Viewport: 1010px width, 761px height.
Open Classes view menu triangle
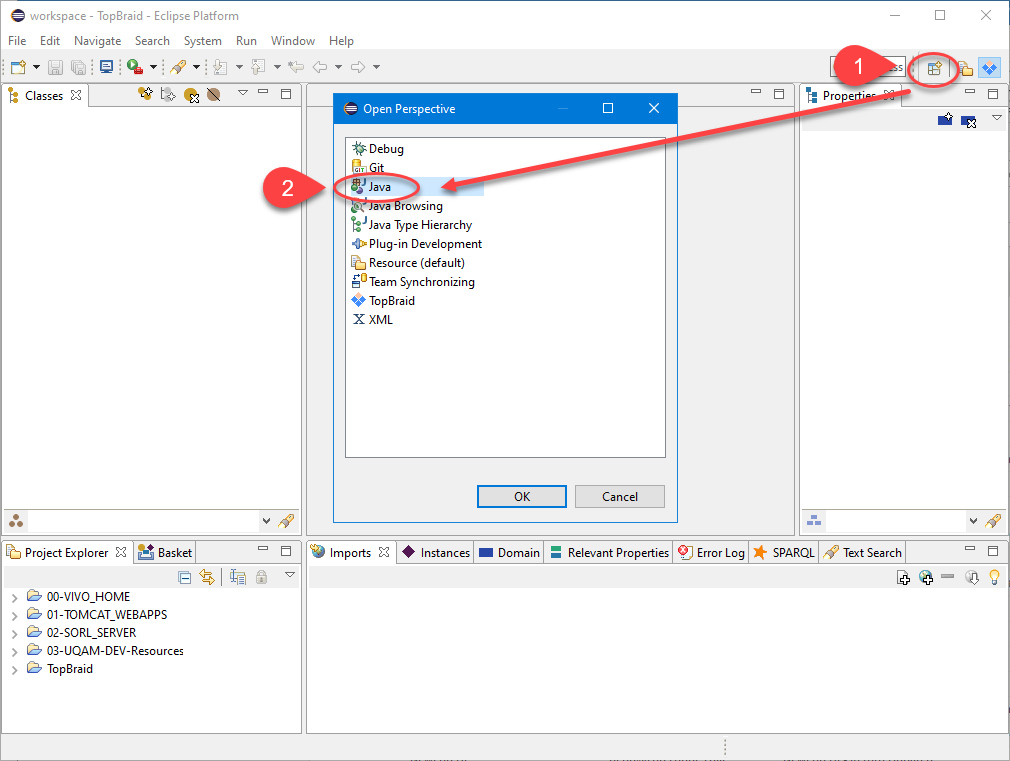coord(243,93)
